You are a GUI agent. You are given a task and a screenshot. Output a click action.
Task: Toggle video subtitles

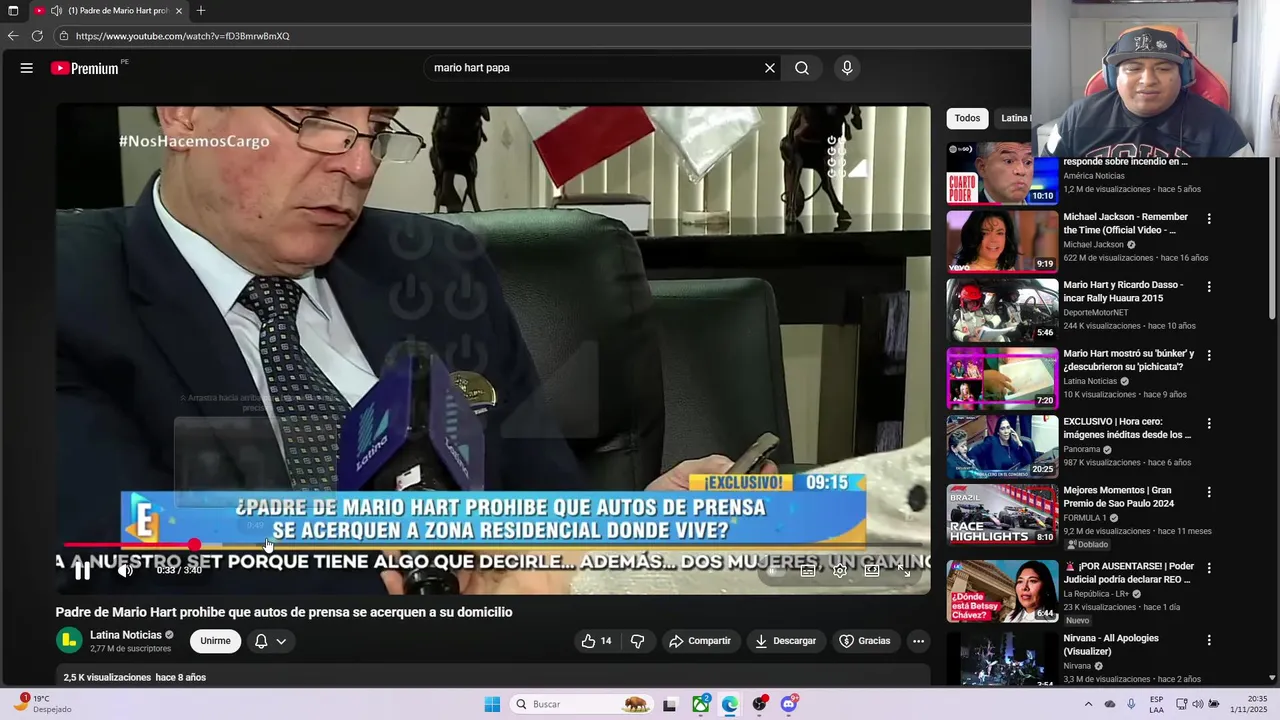(x=808, y=571)
